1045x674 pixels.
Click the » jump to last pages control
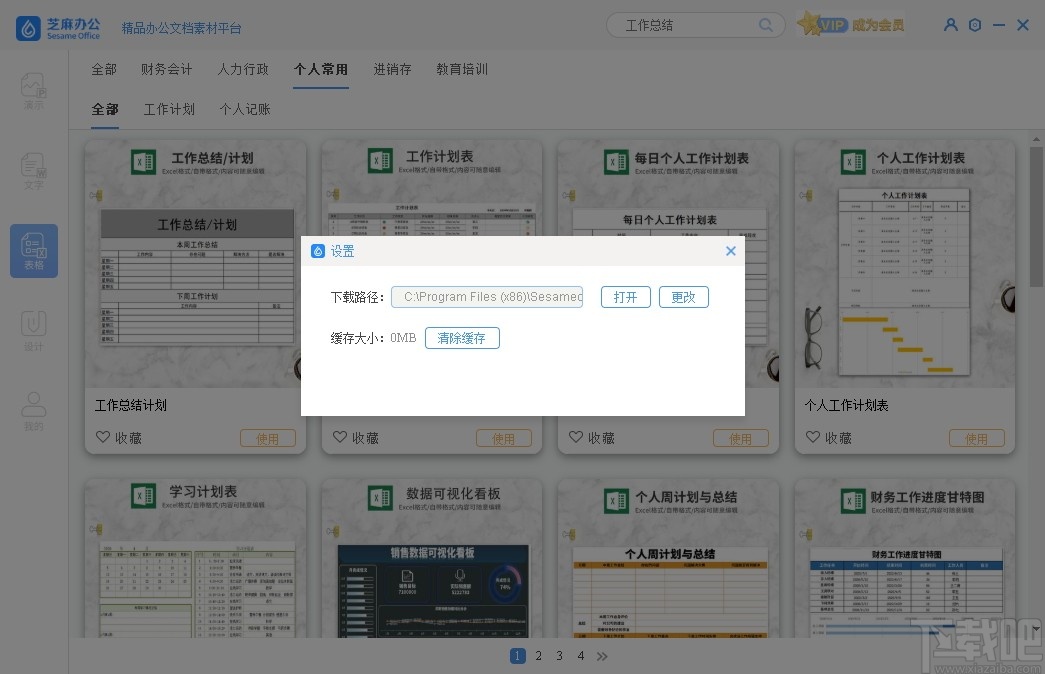602,656
